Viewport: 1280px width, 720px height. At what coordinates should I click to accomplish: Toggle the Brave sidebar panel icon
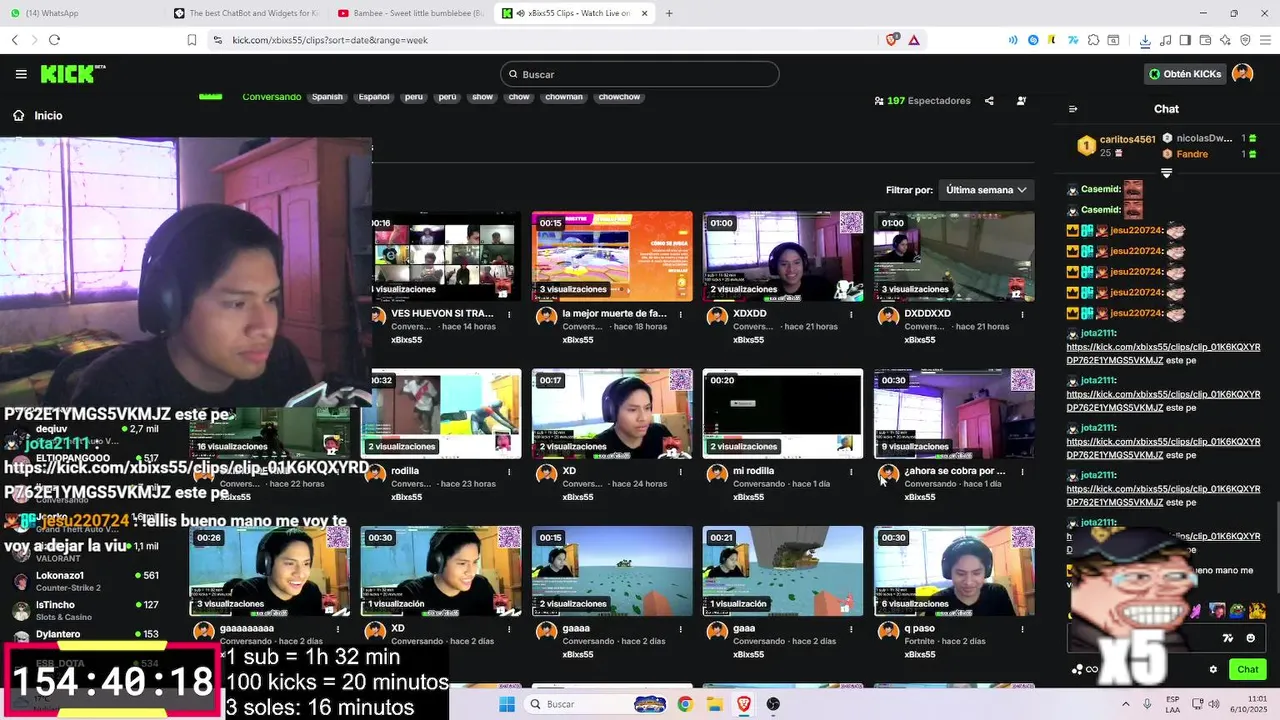pos(1185,40)
